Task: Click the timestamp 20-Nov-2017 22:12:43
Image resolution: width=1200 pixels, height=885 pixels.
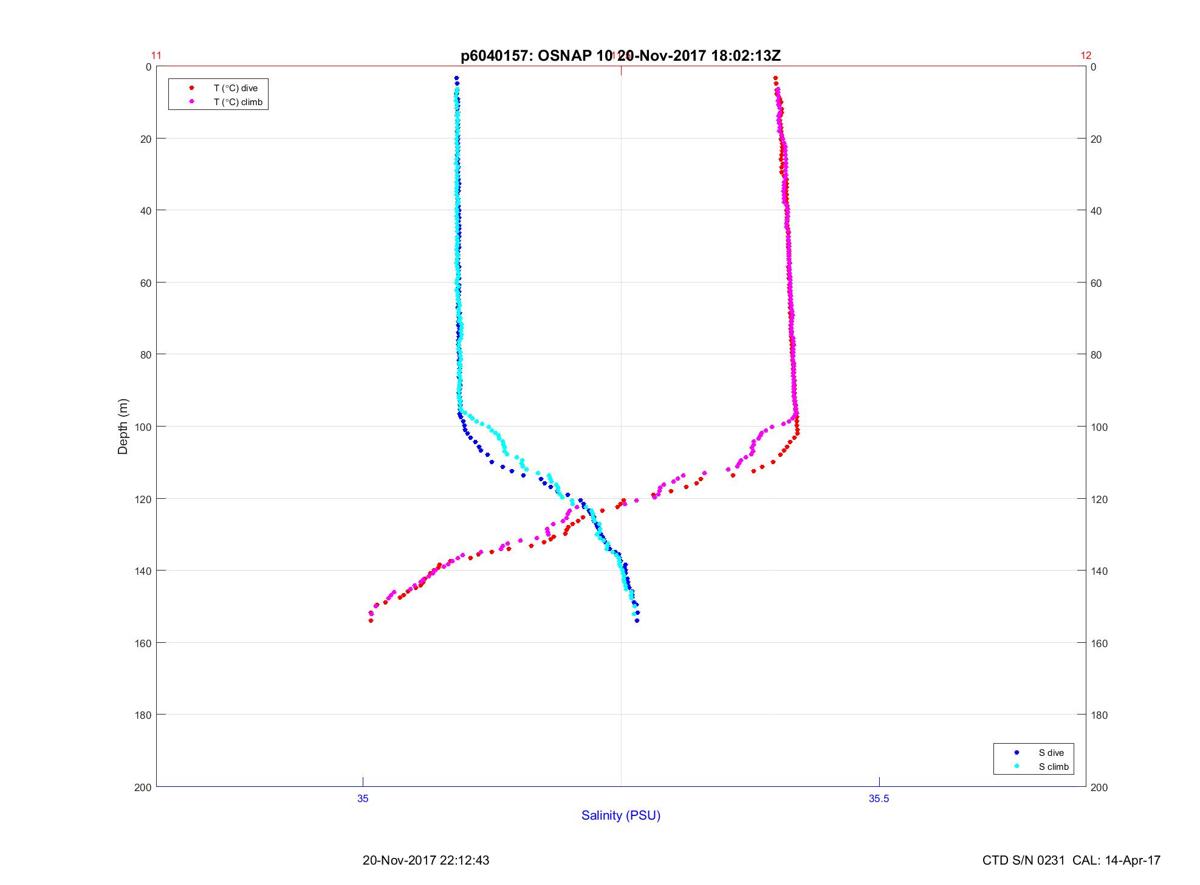Action: [426, 860]
